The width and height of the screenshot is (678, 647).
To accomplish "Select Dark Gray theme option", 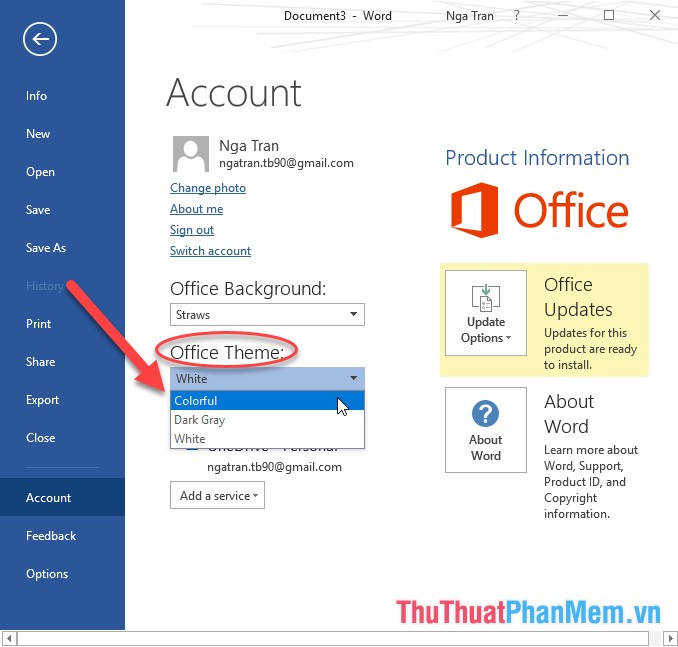I will point(267,420).
